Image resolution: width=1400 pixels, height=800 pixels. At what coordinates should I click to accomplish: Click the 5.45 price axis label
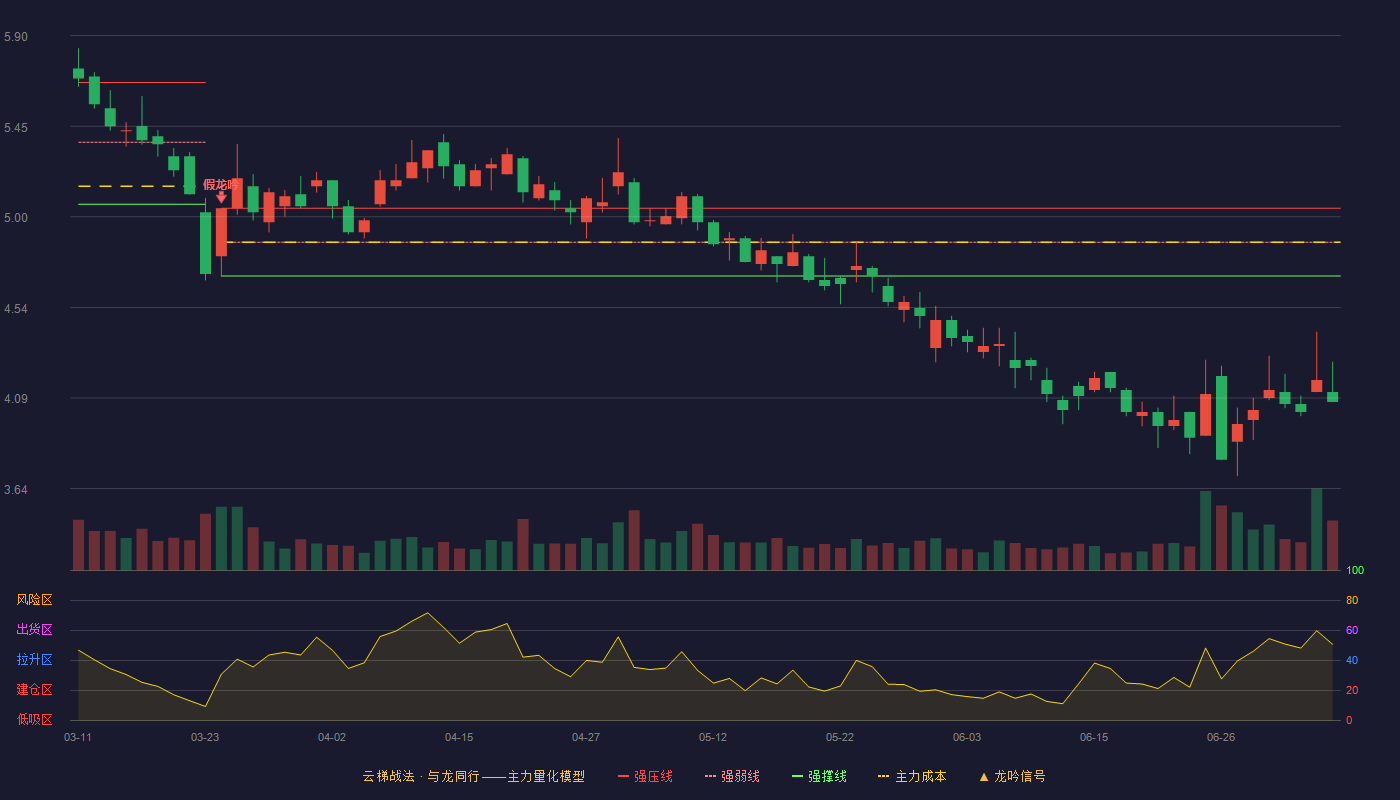(16, 128)
